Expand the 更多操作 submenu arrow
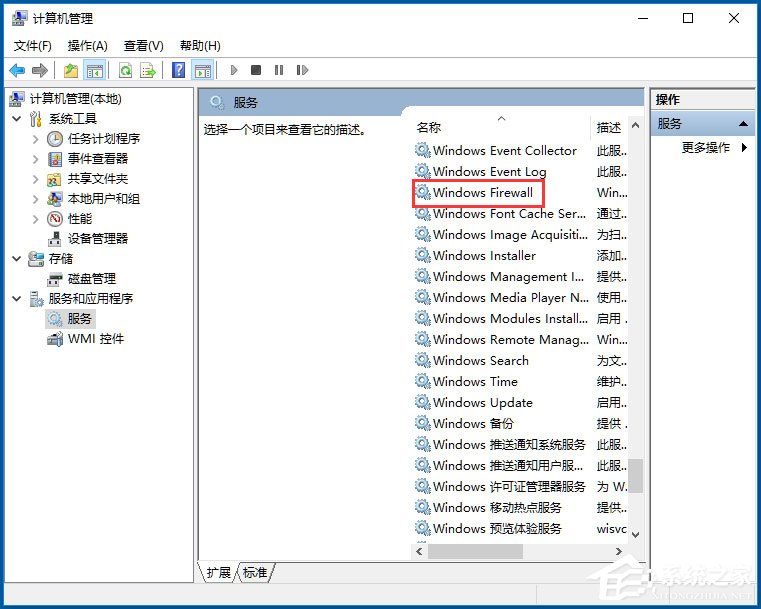This screenshot has width=761, height=609. (x=744, y=147)
